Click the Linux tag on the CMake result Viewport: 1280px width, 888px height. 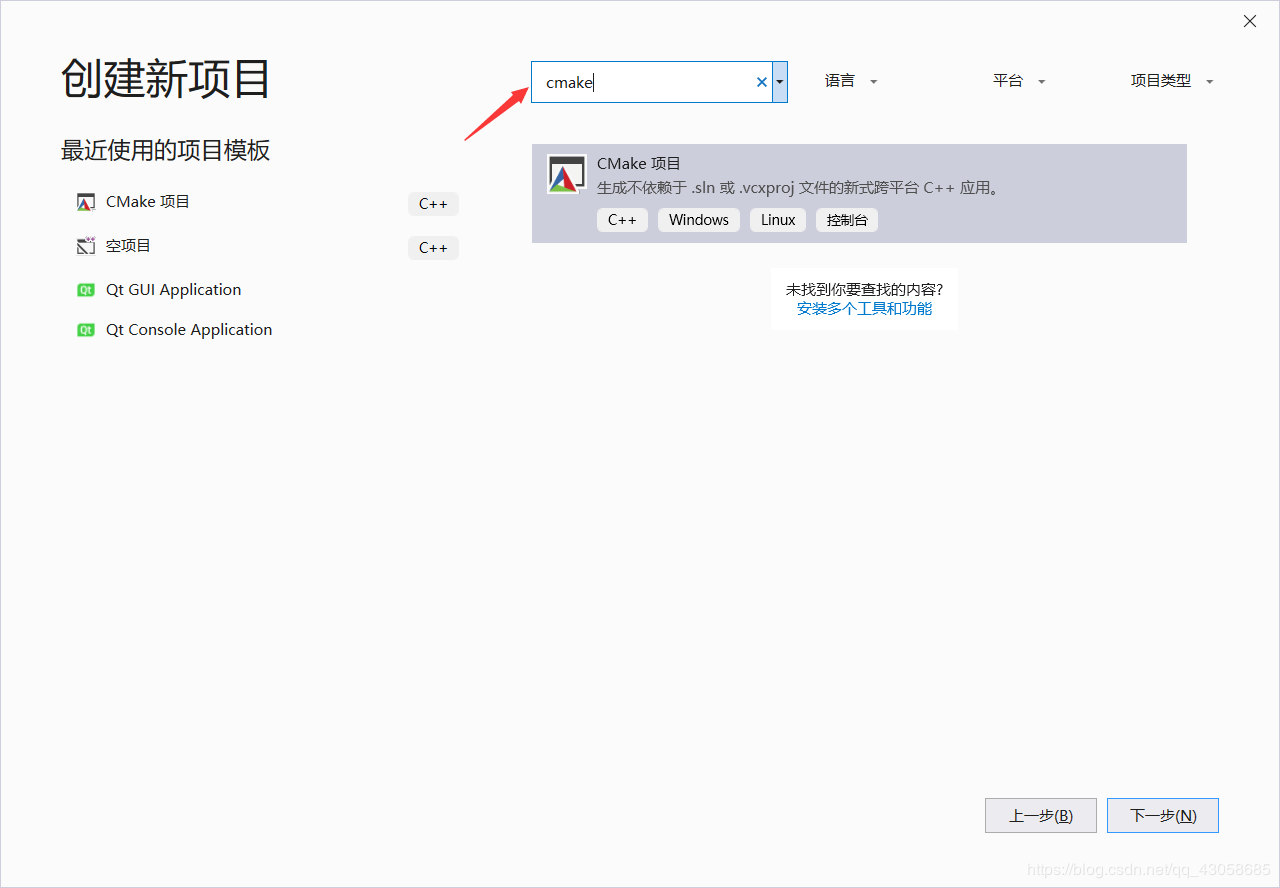pos(777,219)
